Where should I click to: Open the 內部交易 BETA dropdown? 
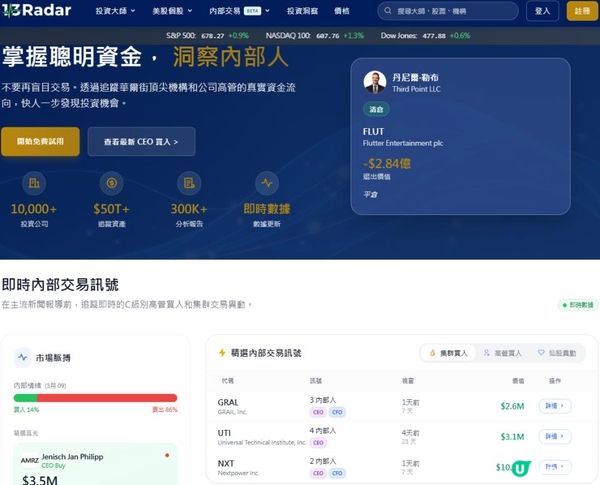240,11
